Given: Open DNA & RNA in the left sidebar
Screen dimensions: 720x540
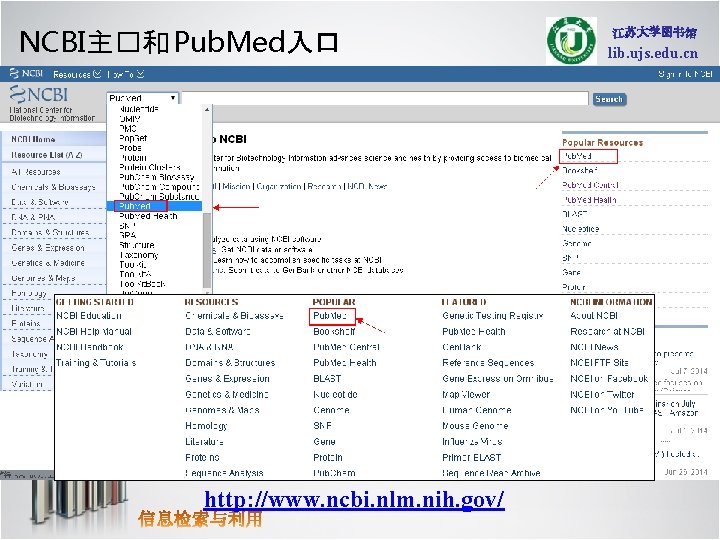Looking at the screenshot, I should [33, 217].
